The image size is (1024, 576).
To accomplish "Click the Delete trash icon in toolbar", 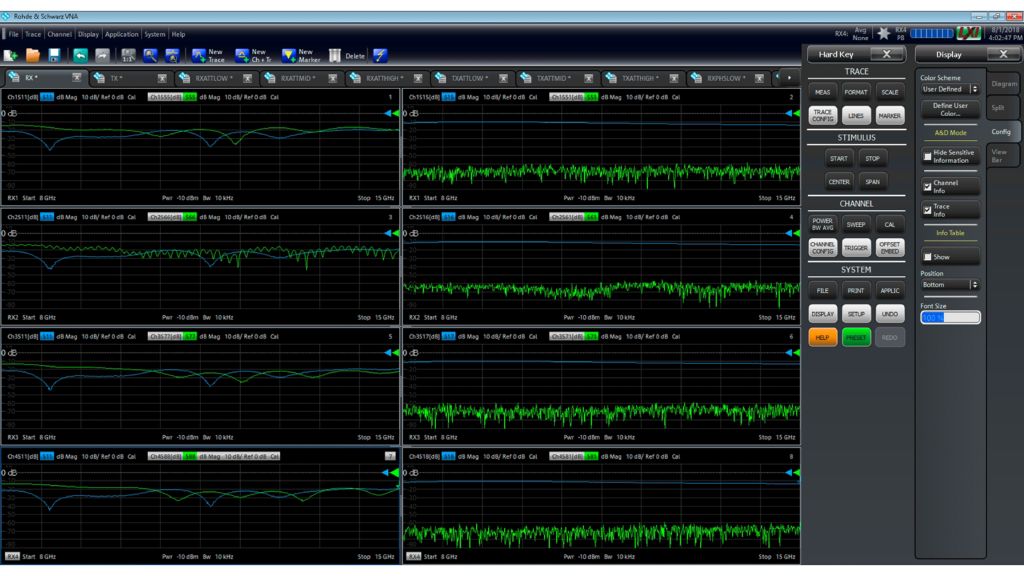I will [335, 56].
